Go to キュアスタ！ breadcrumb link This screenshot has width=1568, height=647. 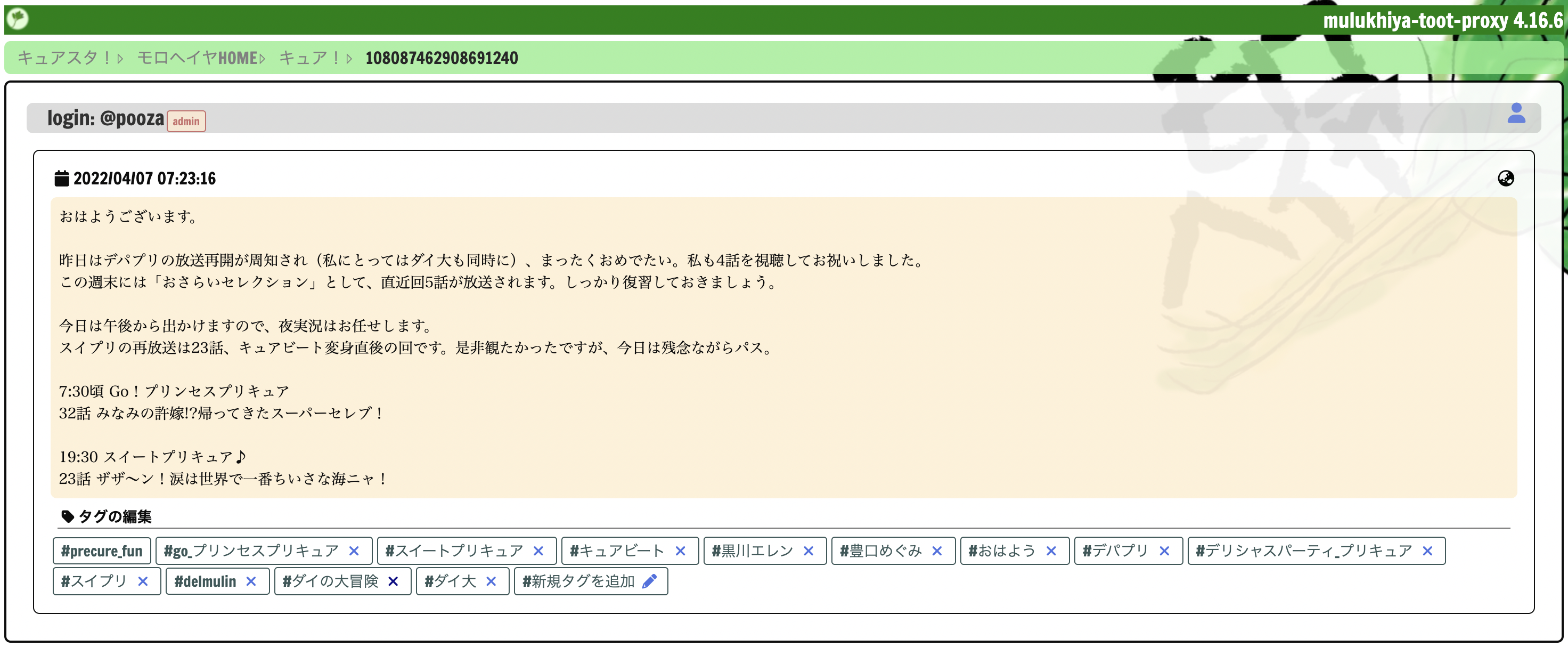click(64, 59)
